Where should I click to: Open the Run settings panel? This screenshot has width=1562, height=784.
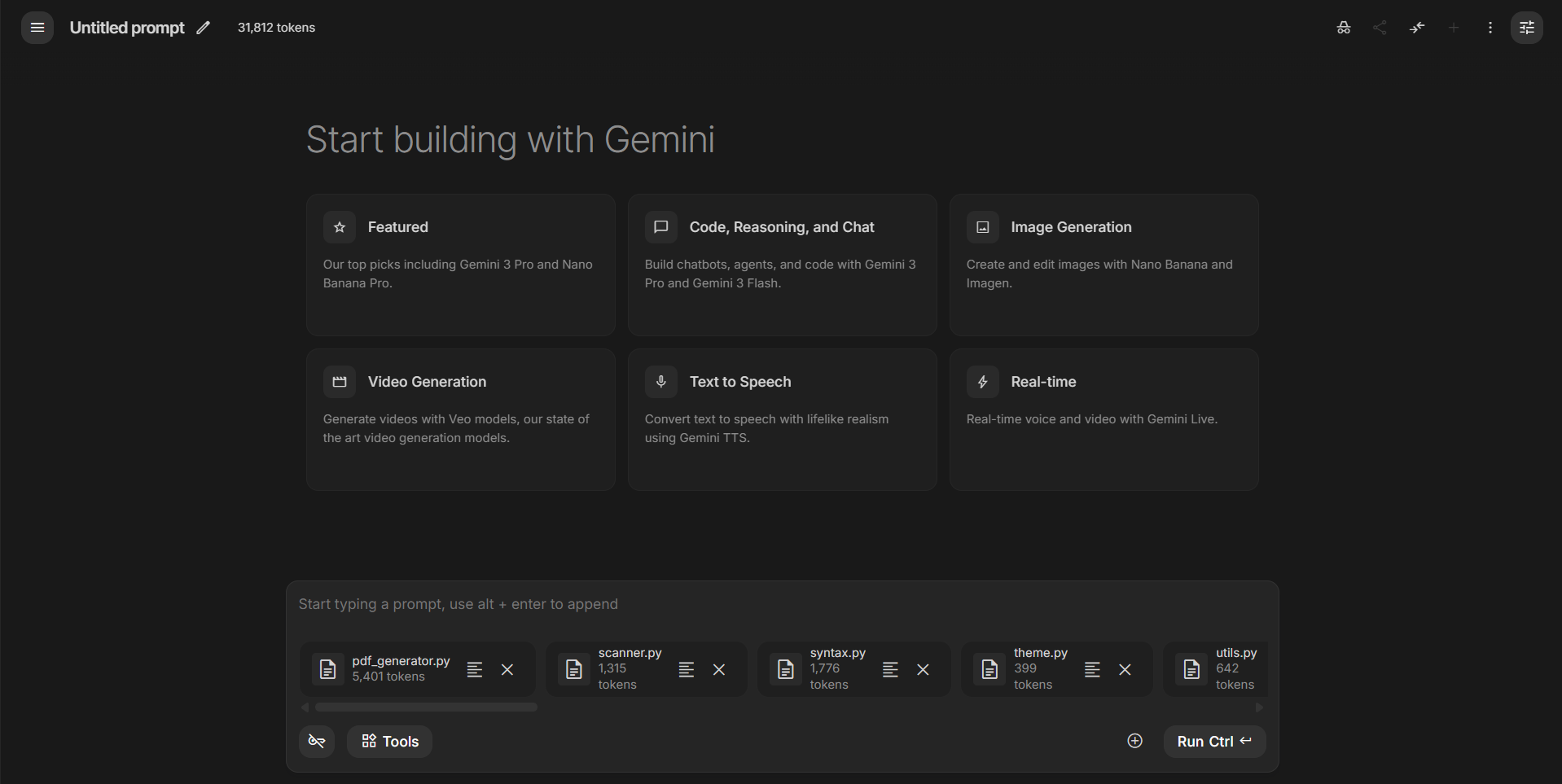click(x=1527, y=27)
